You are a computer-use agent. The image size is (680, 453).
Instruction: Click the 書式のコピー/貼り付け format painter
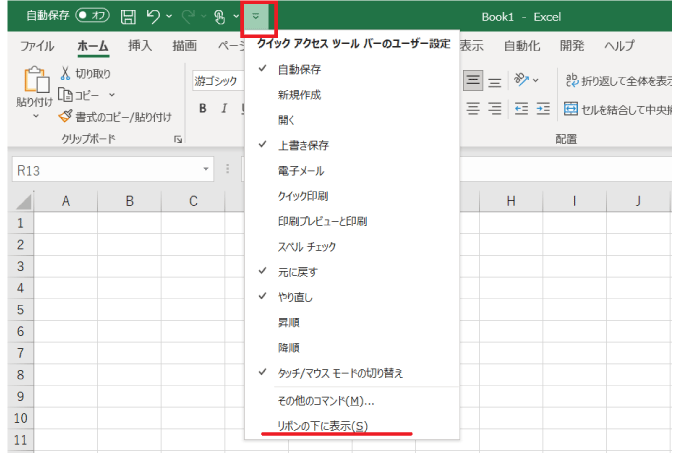[x=115, y=116]
